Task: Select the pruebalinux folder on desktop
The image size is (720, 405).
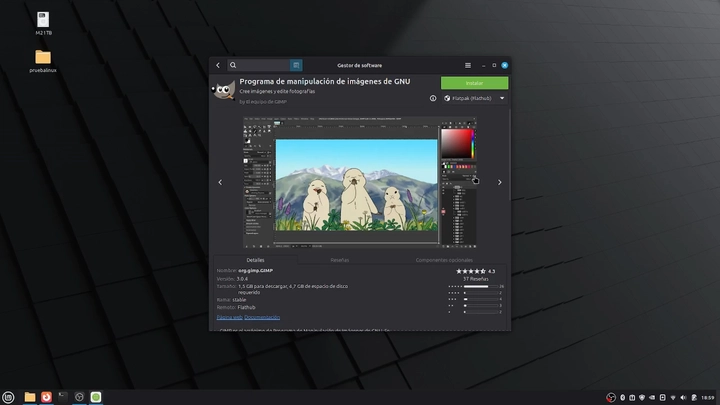Action: [x=43, y=61]
